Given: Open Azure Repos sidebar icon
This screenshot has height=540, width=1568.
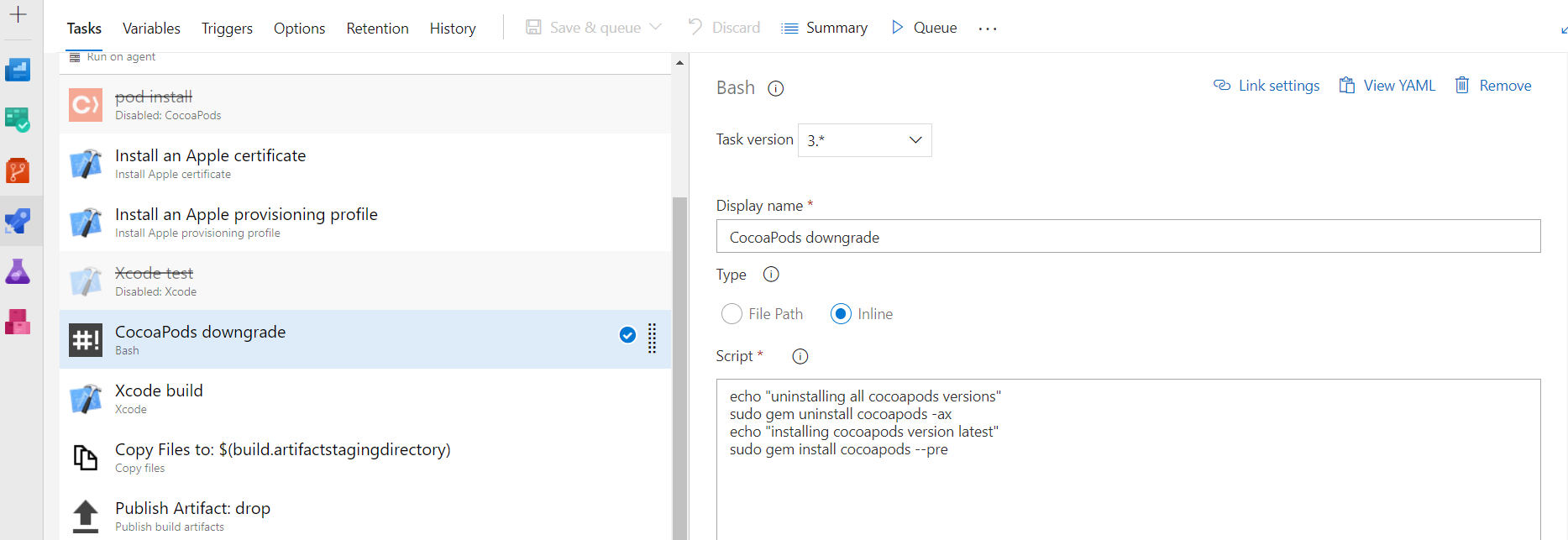Looking at the screenshot, I should pos(18,171).
